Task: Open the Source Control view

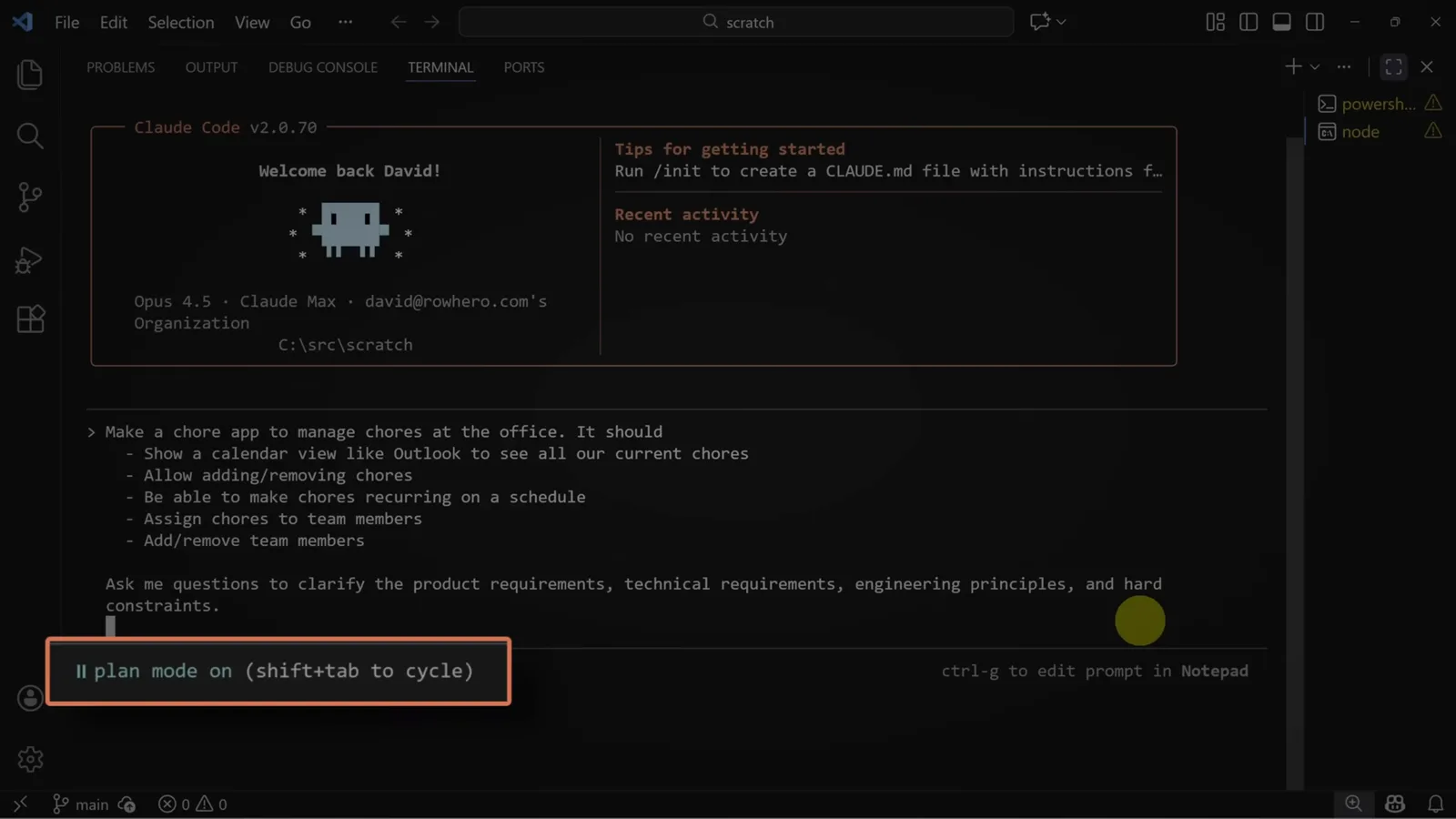Action: (x=30, y=197)
